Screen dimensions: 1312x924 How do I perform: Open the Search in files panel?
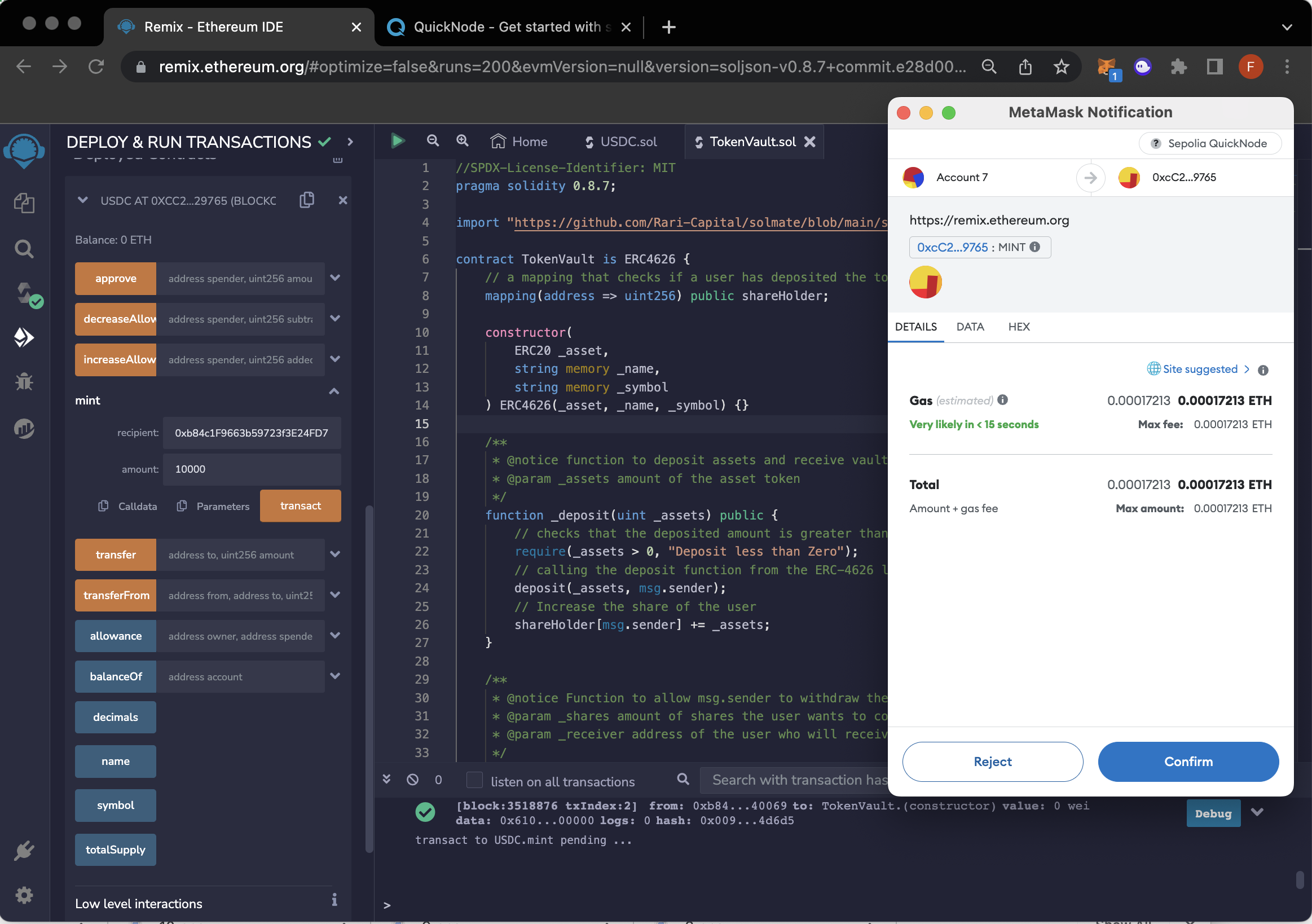pos(24,248)
